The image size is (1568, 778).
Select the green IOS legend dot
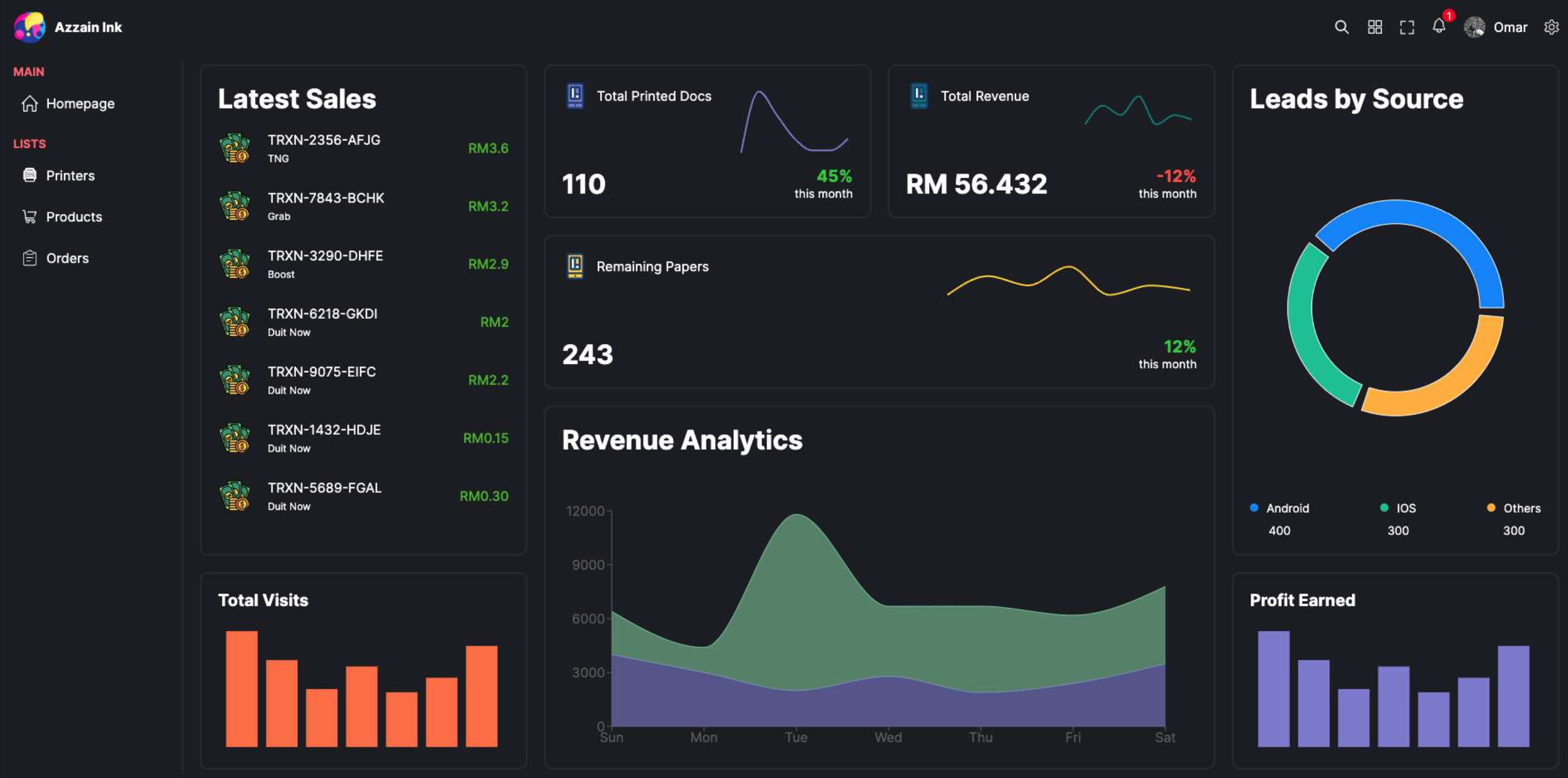tap(1384, 507)
